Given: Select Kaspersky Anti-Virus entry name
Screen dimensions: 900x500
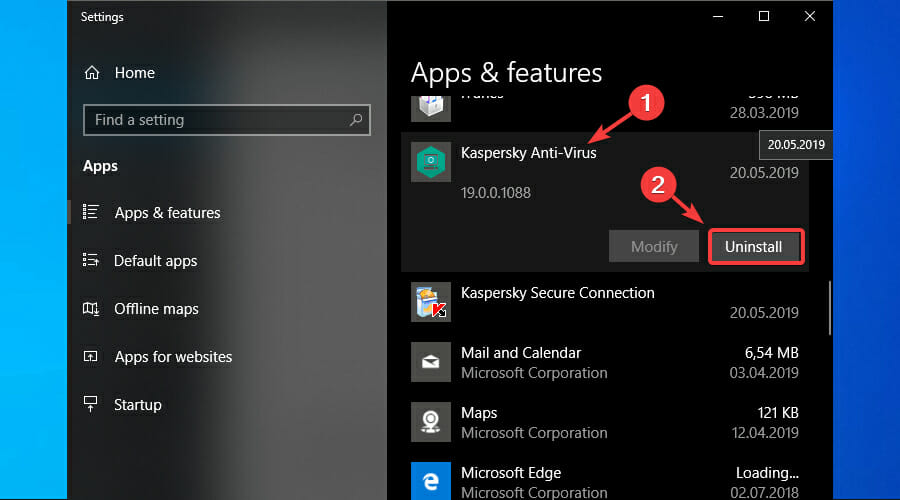Looking at the screenshot, I should click(529, 153).
